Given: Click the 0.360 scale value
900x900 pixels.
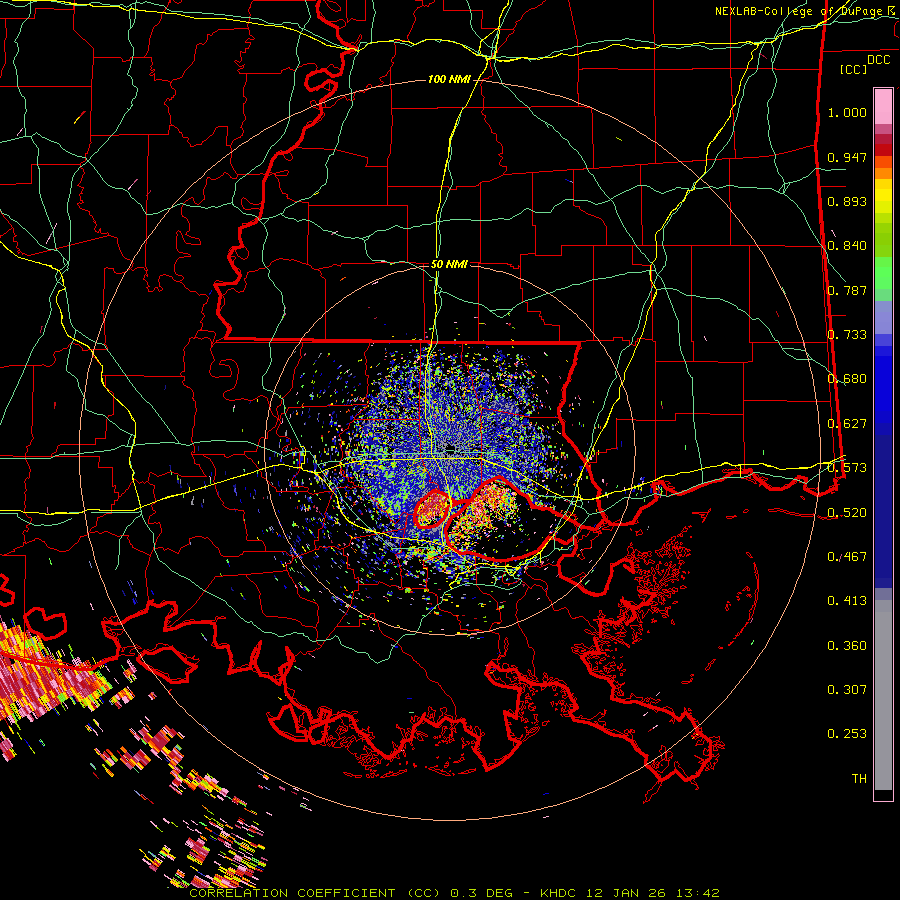Looking at the screenshot, I should [847, 646].
